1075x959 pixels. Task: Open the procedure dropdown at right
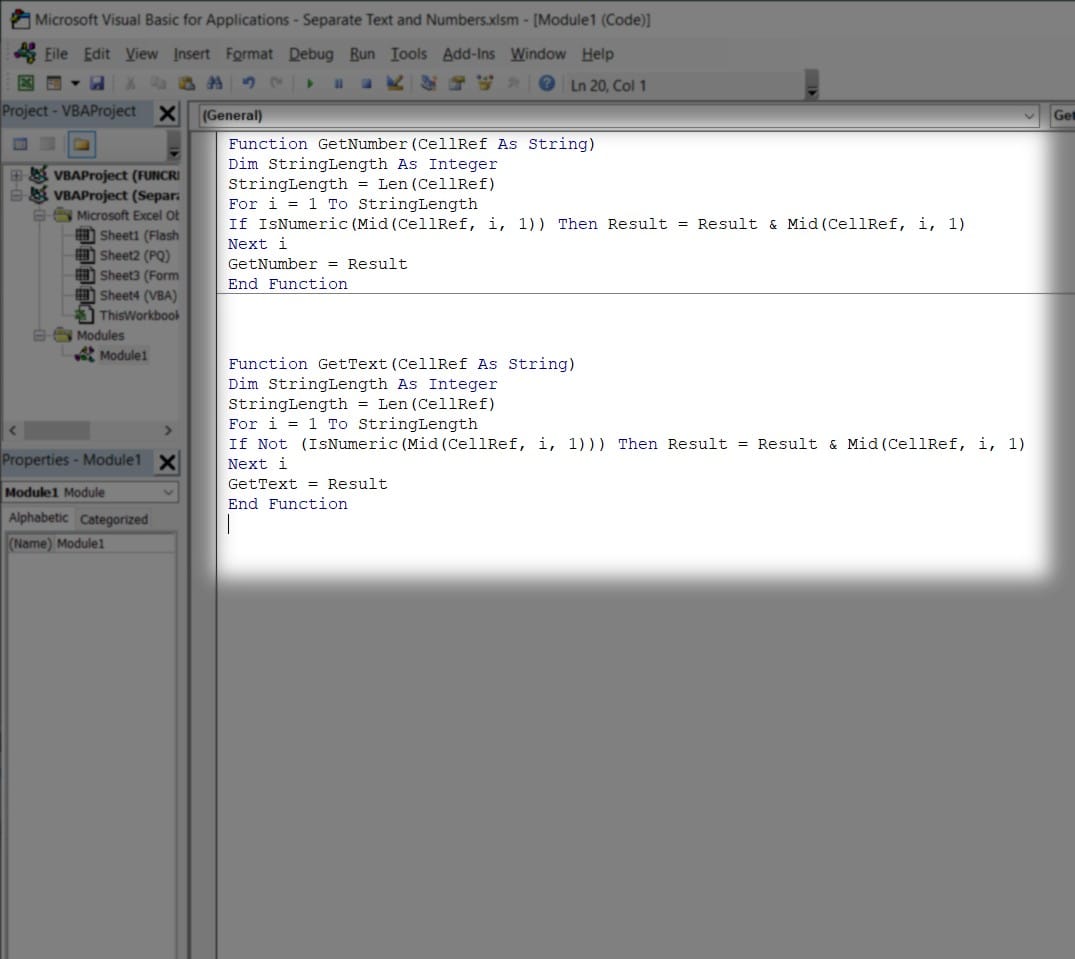click(x=1063, y=115)
